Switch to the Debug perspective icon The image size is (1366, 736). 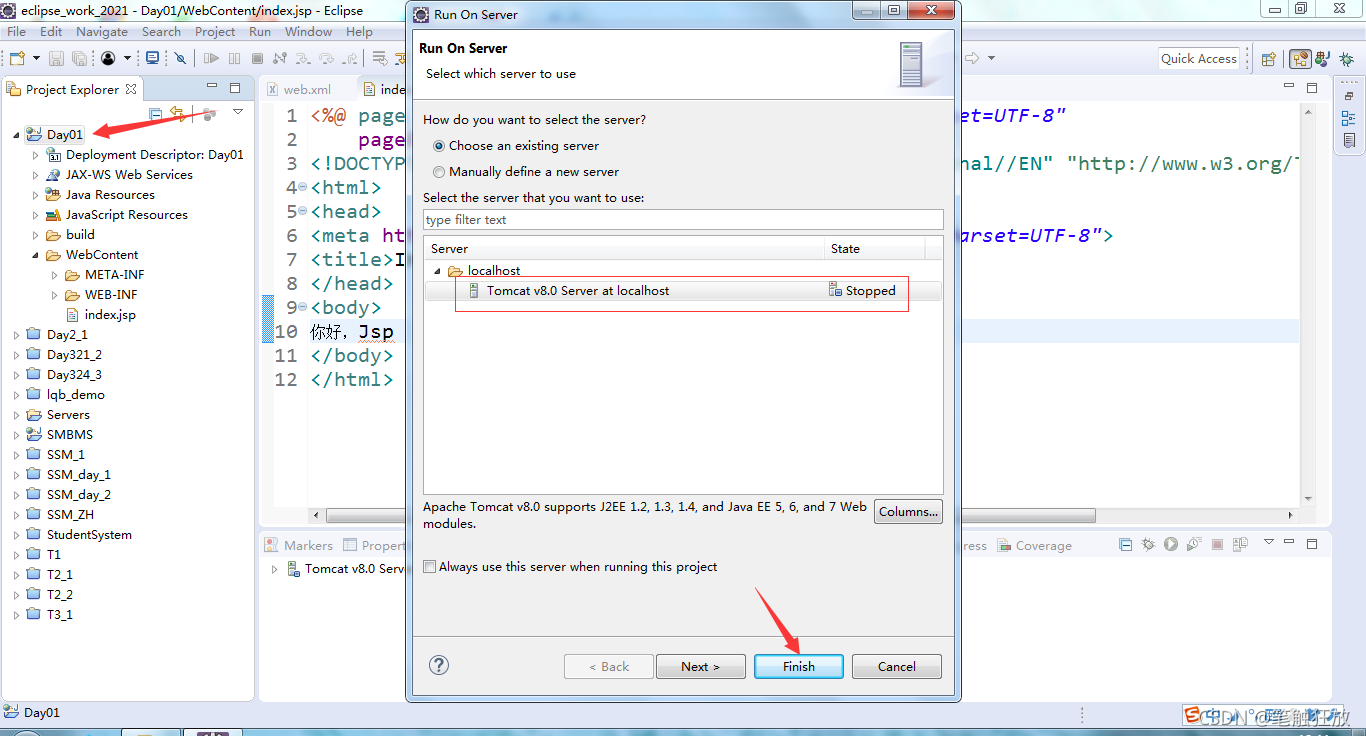[x=1347, y=60]
